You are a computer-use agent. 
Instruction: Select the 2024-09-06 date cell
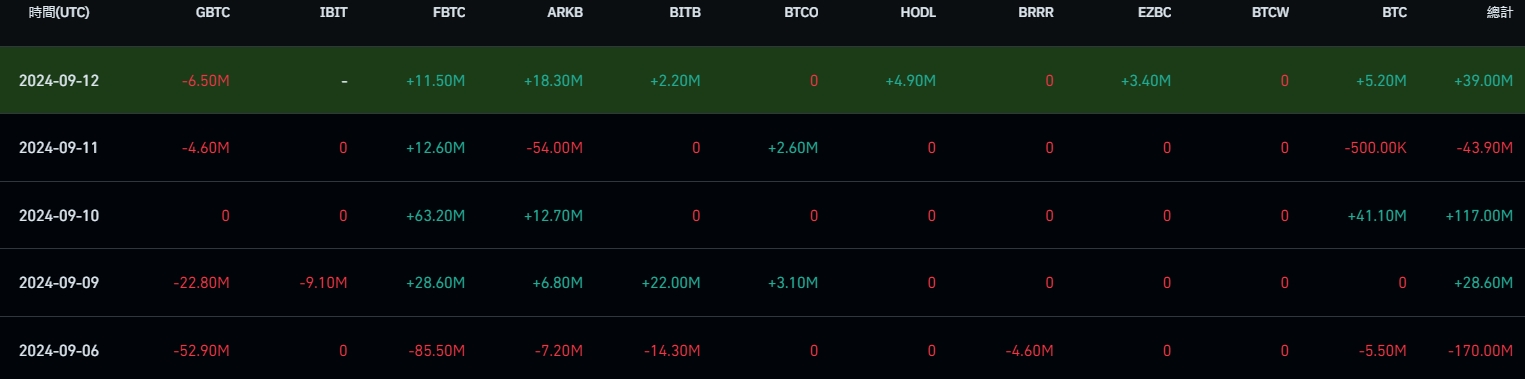coord(59,352)
